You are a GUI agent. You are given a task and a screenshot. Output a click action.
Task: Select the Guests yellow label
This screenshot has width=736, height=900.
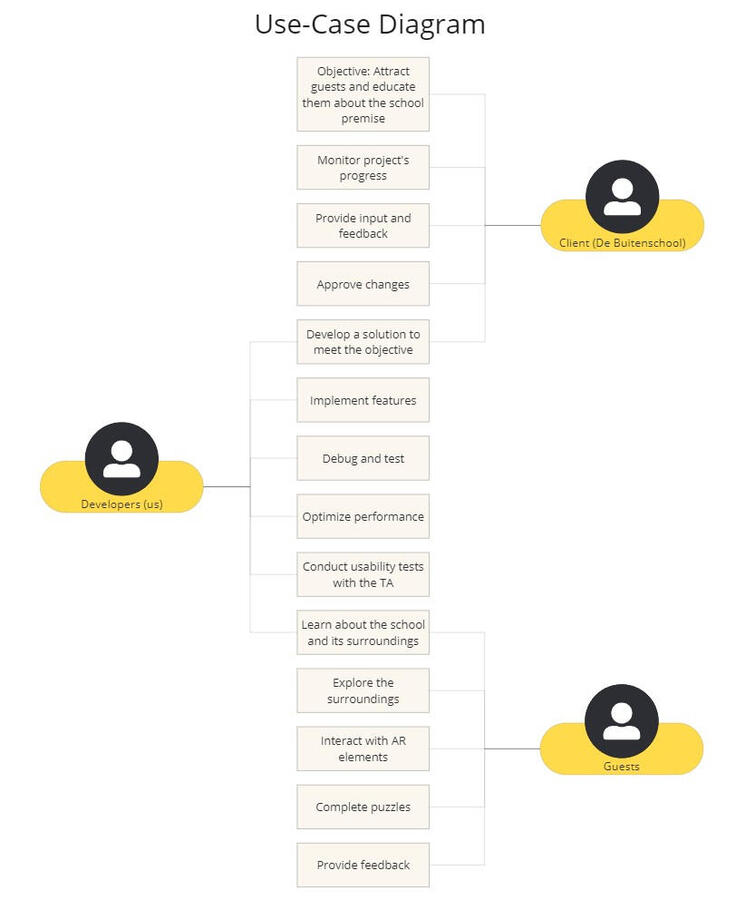[621, 766]
